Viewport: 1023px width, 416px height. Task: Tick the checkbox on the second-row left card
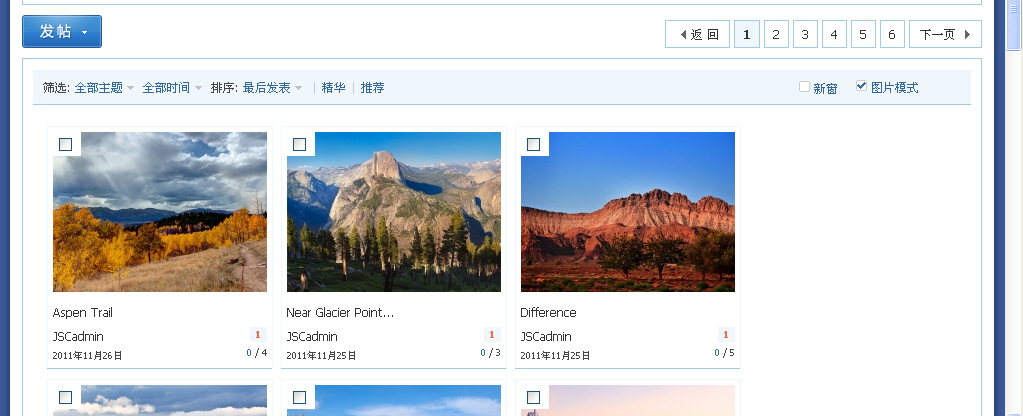(65, 397)
